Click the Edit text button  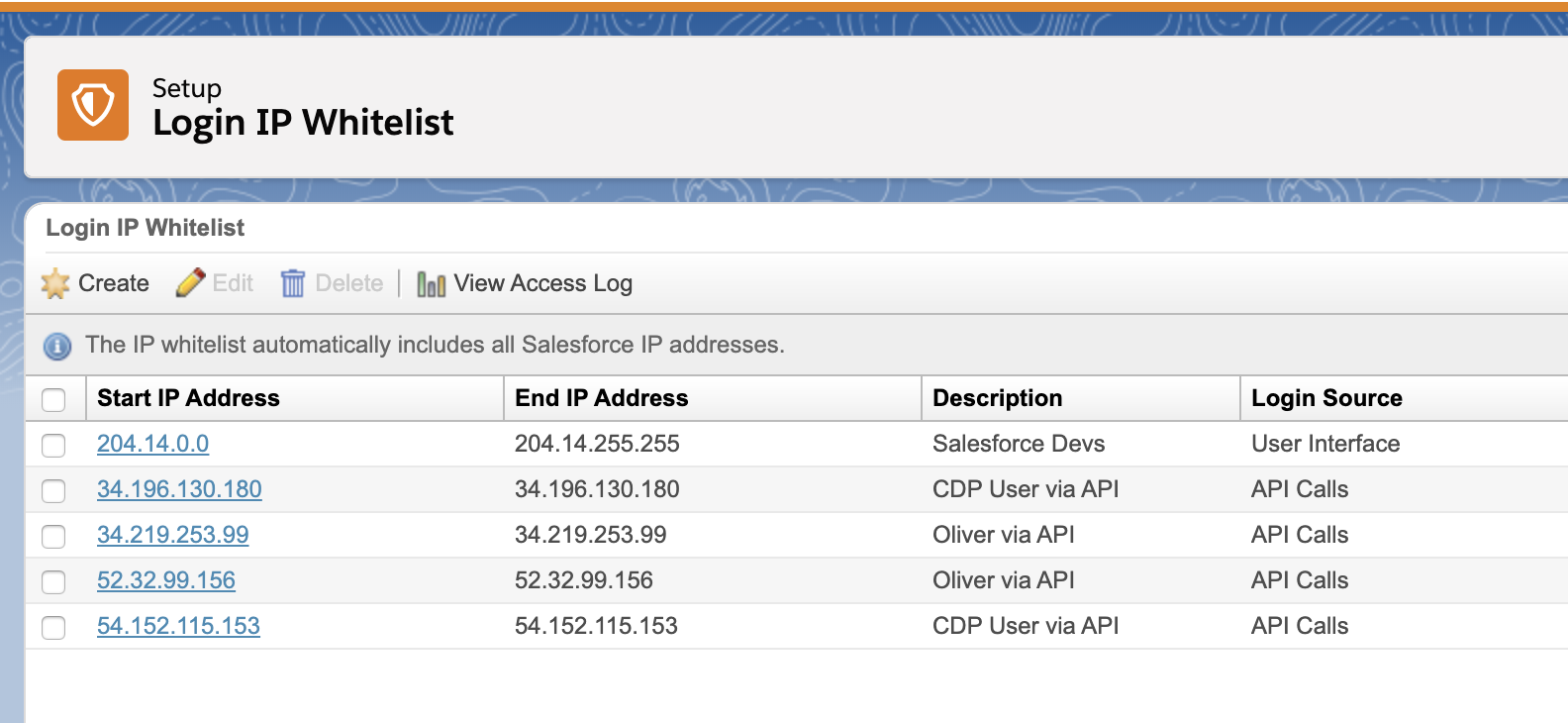click(x=233, y=283)
